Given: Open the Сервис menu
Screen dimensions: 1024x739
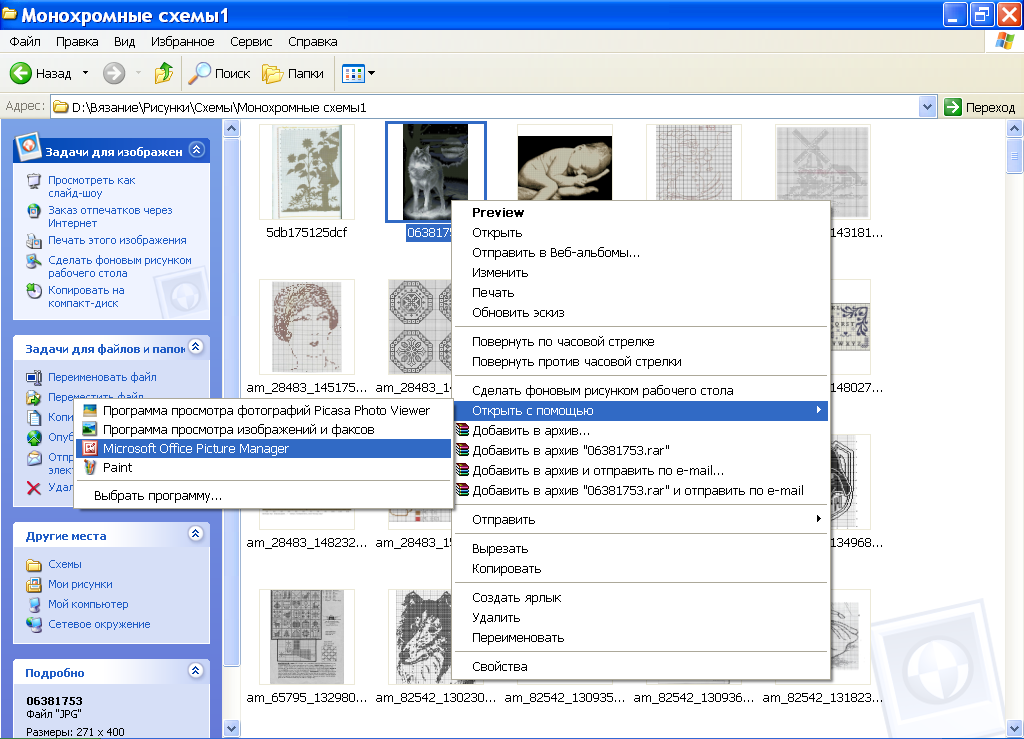Looking at the screenshot, I should point(251,41).
